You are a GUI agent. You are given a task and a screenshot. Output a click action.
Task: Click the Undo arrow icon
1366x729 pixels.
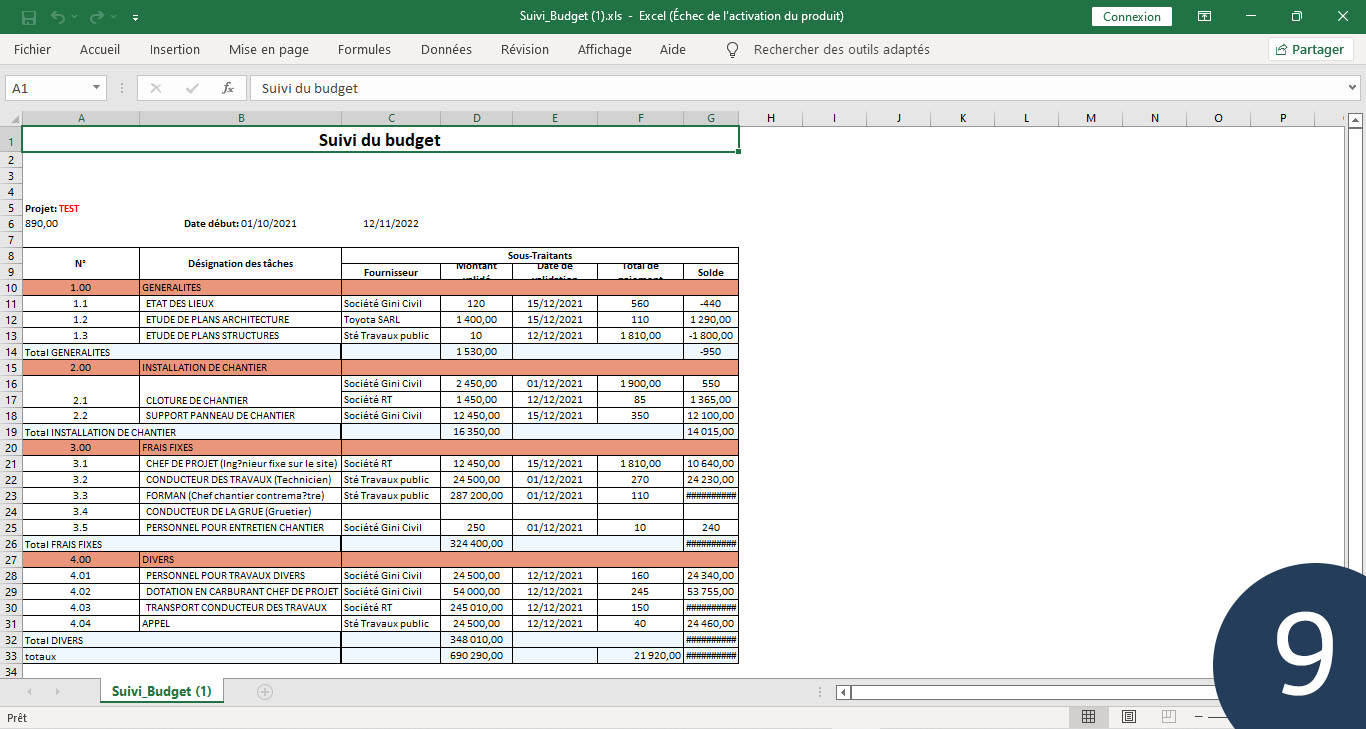tap(58, 17)
